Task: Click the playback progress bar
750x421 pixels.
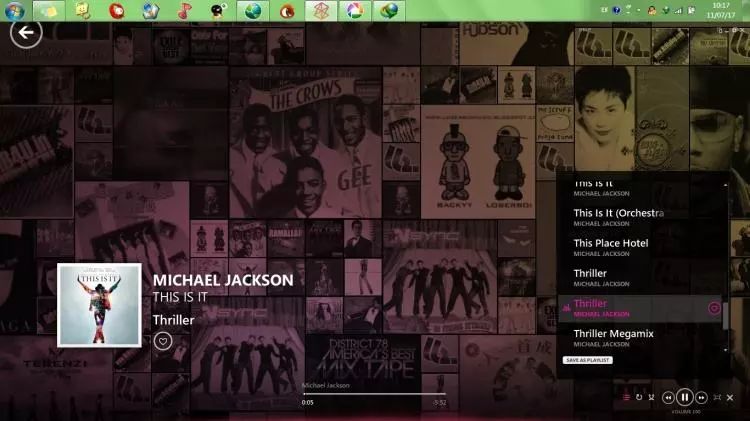Action: tap(375, 394)
